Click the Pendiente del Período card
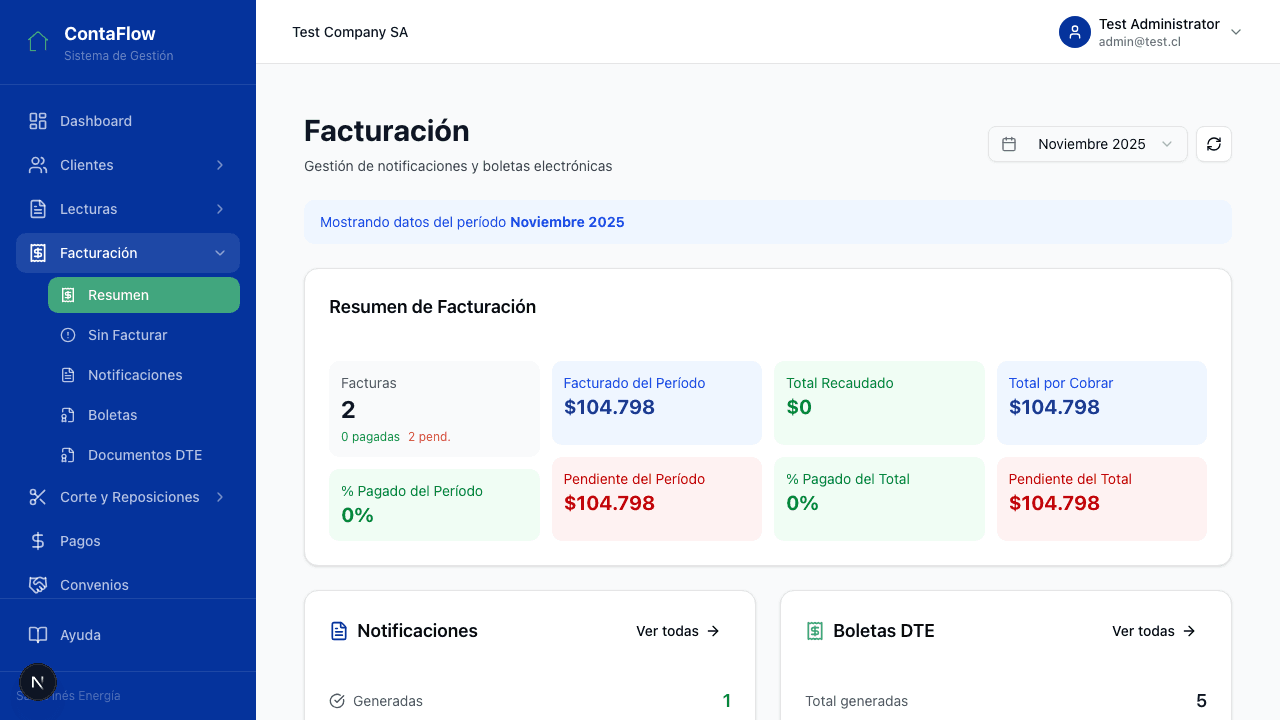 [657, 499]
